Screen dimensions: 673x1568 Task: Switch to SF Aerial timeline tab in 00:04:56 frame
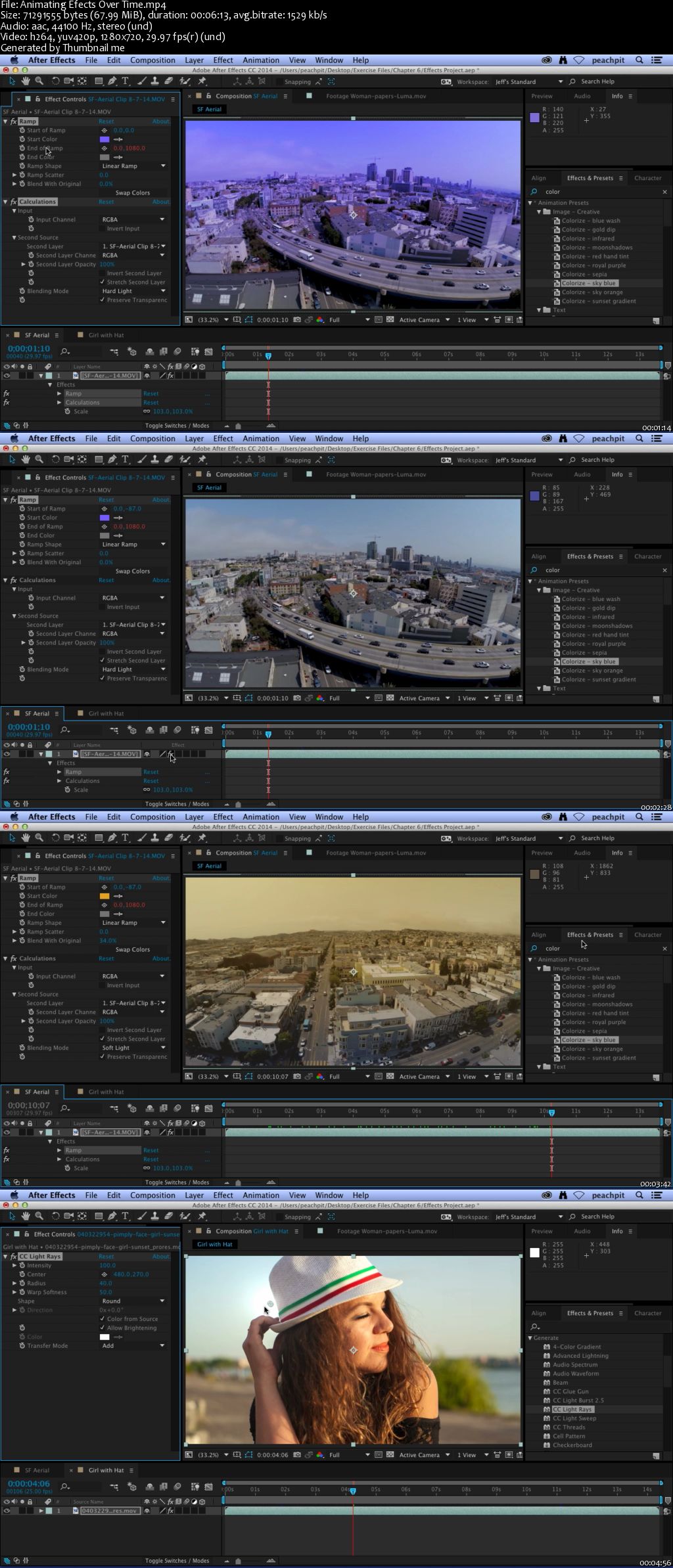(x=37, y=1470)
